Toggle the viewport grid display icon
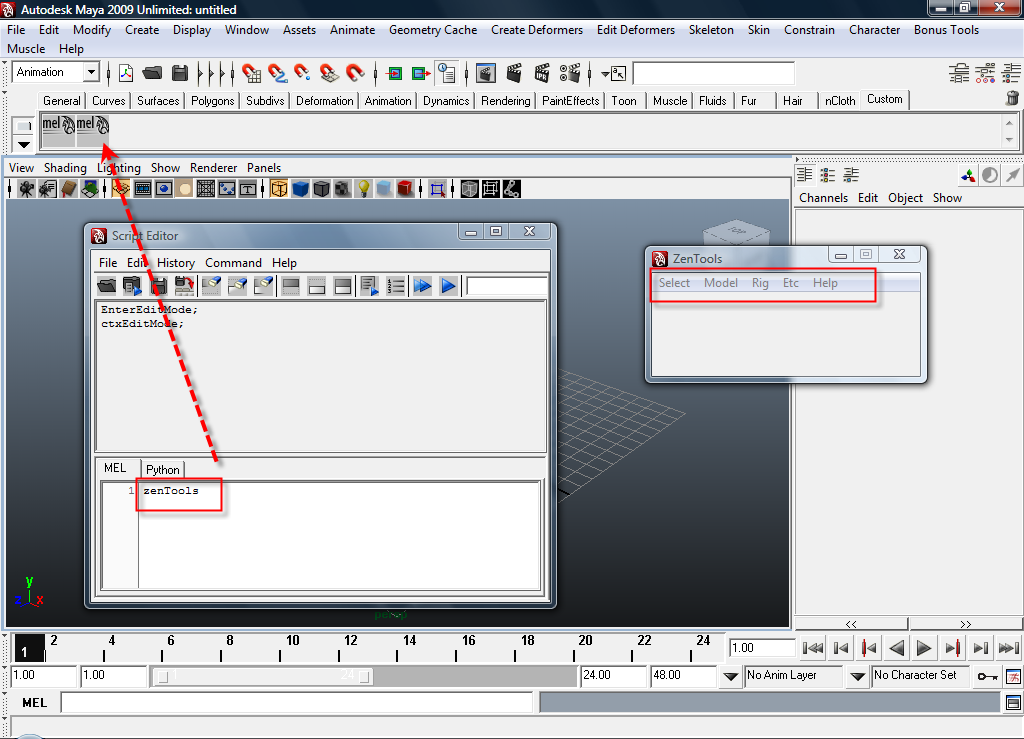Image resolution: width=1024 pixels, height=739 pixels. pyautogui.click(x=121, y=189)
